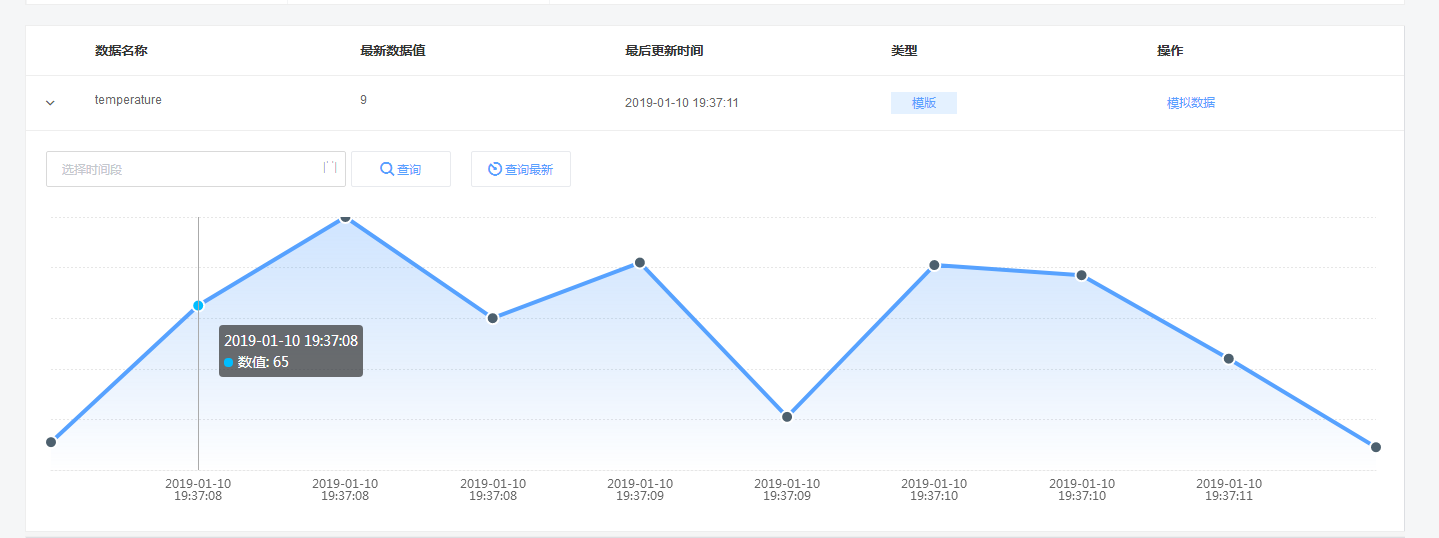
Task: Click the 类型 column header
Action: click(x=904, y=51)
